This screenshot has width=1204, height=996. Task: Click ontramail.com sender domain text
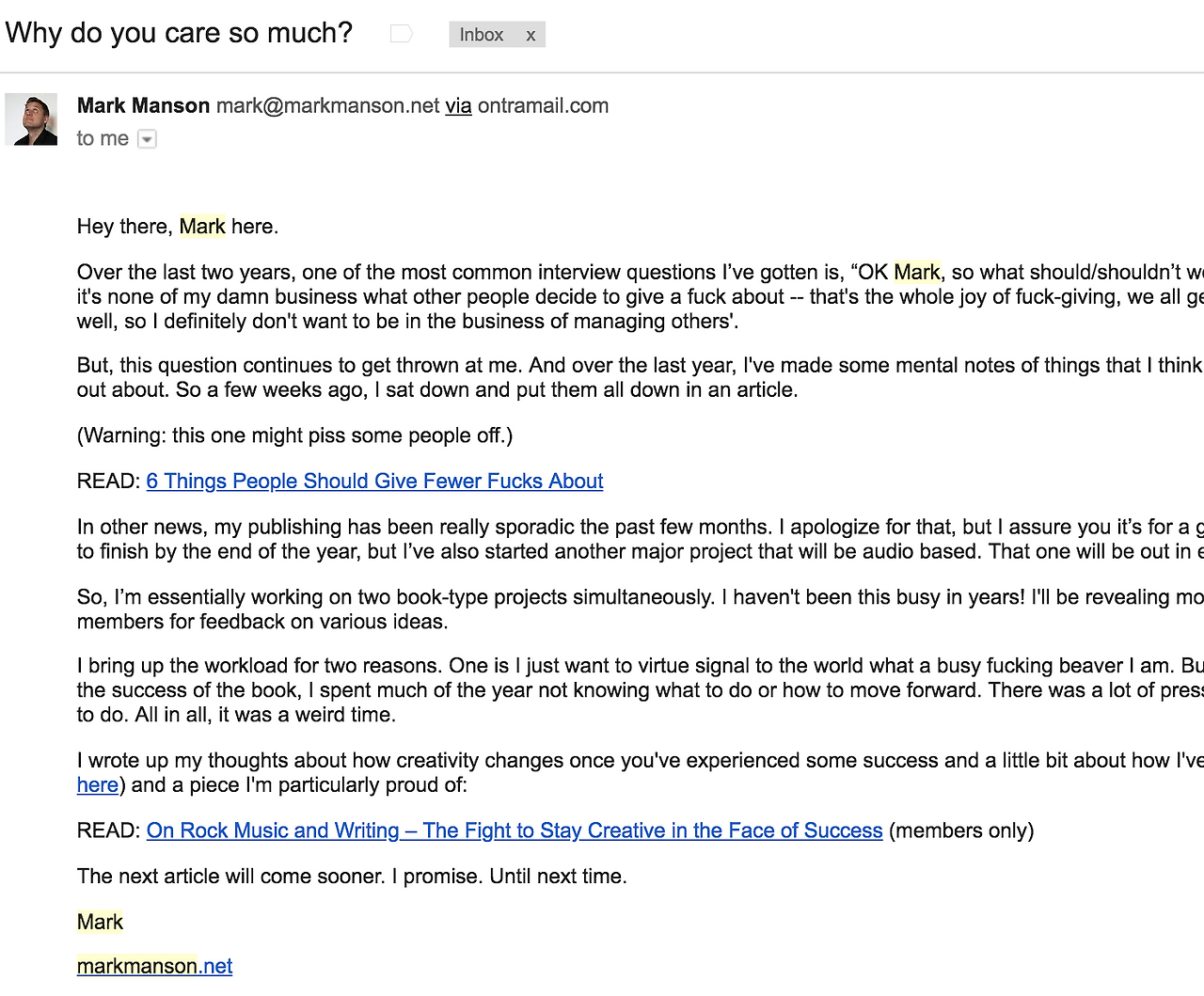pos(543,105)
